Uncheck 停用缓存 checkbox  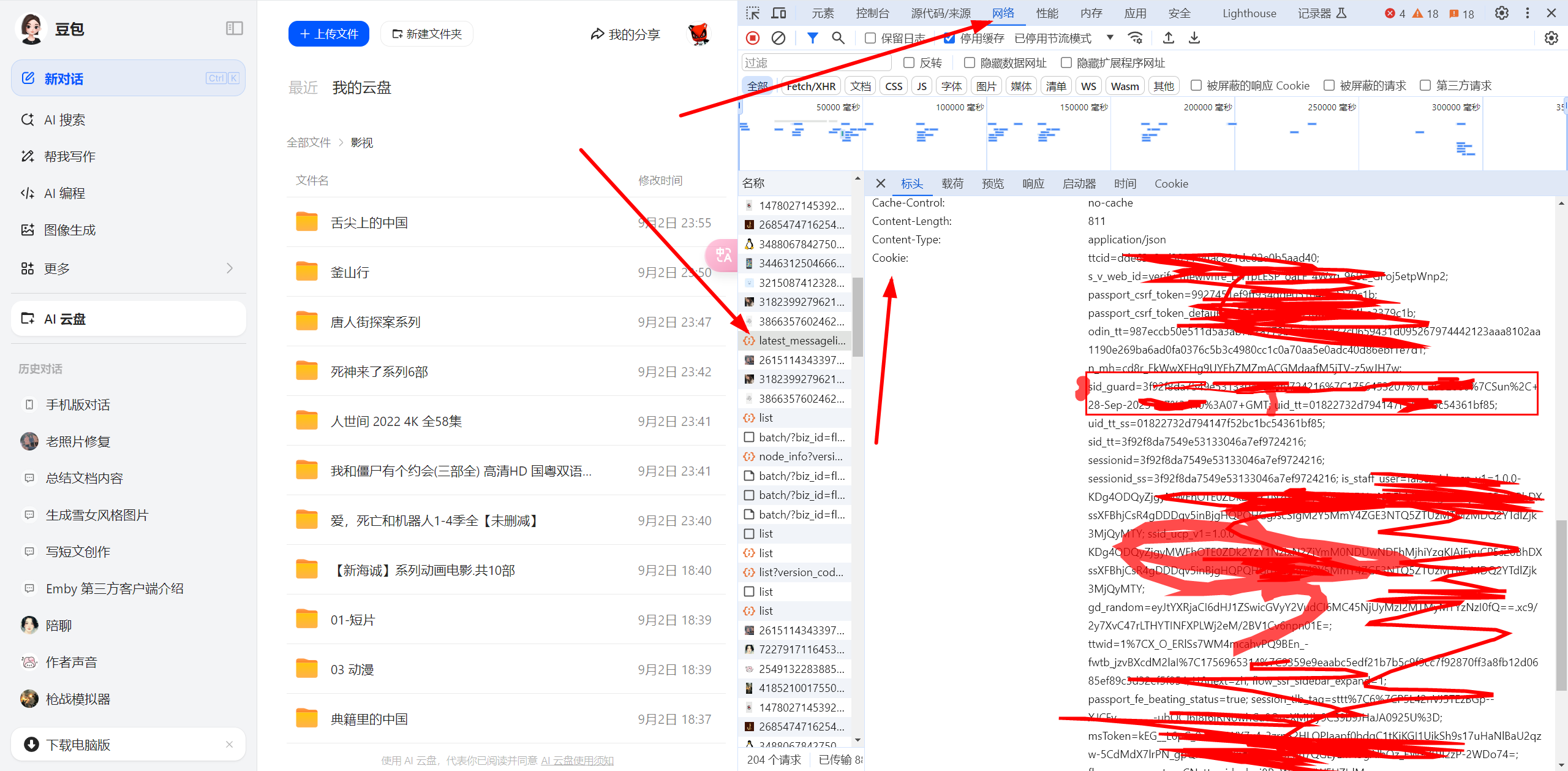[949, 38]
